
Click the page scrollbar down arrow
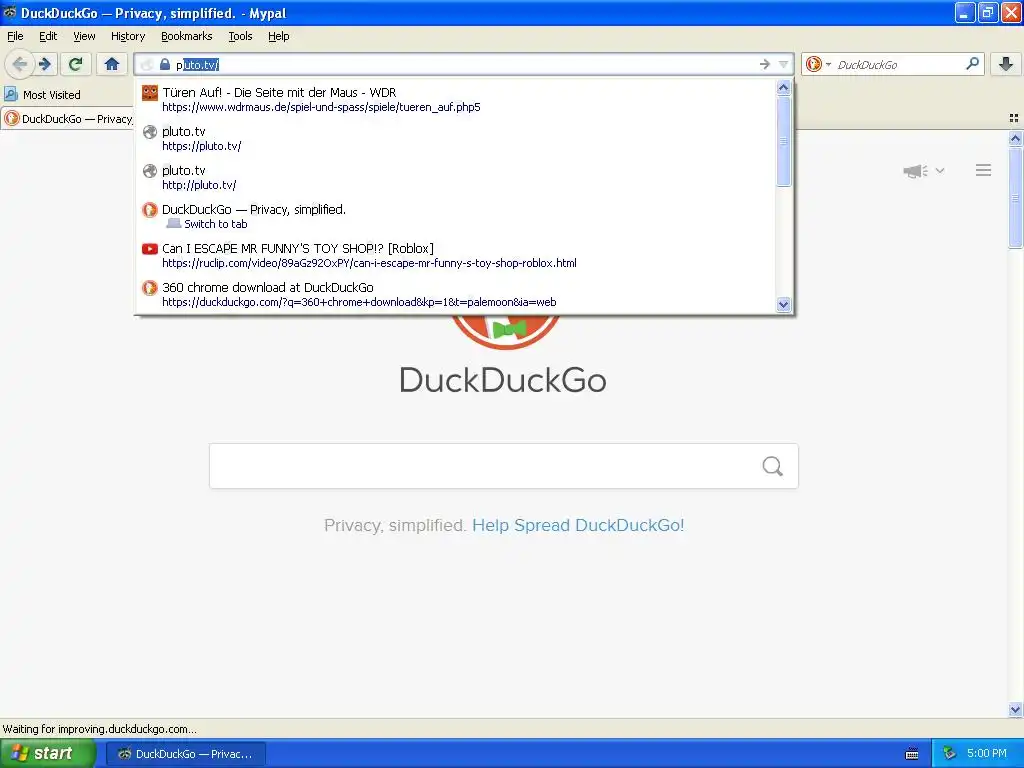pyautogui.click(x=1015, y=709)
